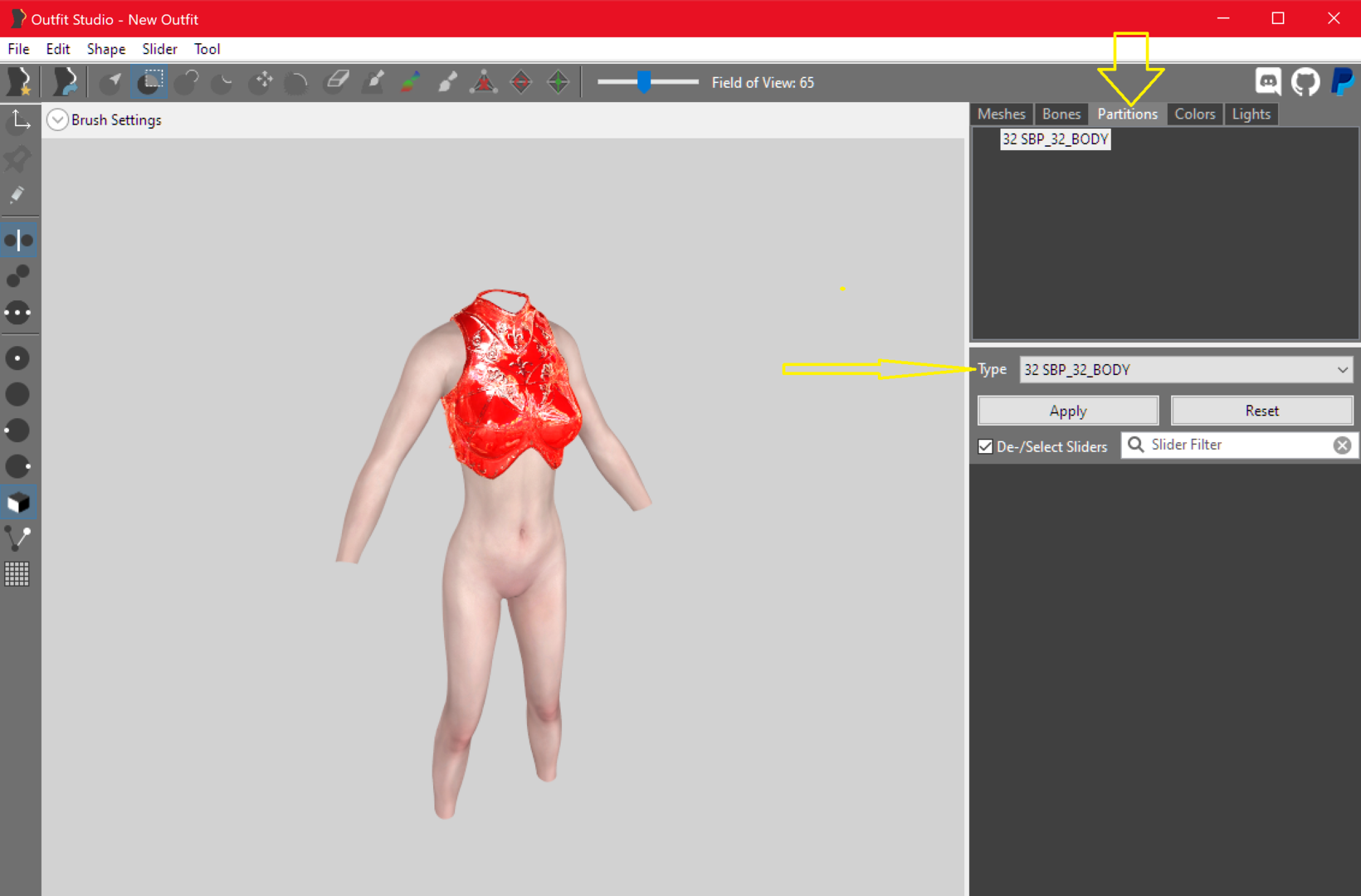The image size is (1361, 896).
Task: Switch to the Lights tab
Action: pos(1251,114)
